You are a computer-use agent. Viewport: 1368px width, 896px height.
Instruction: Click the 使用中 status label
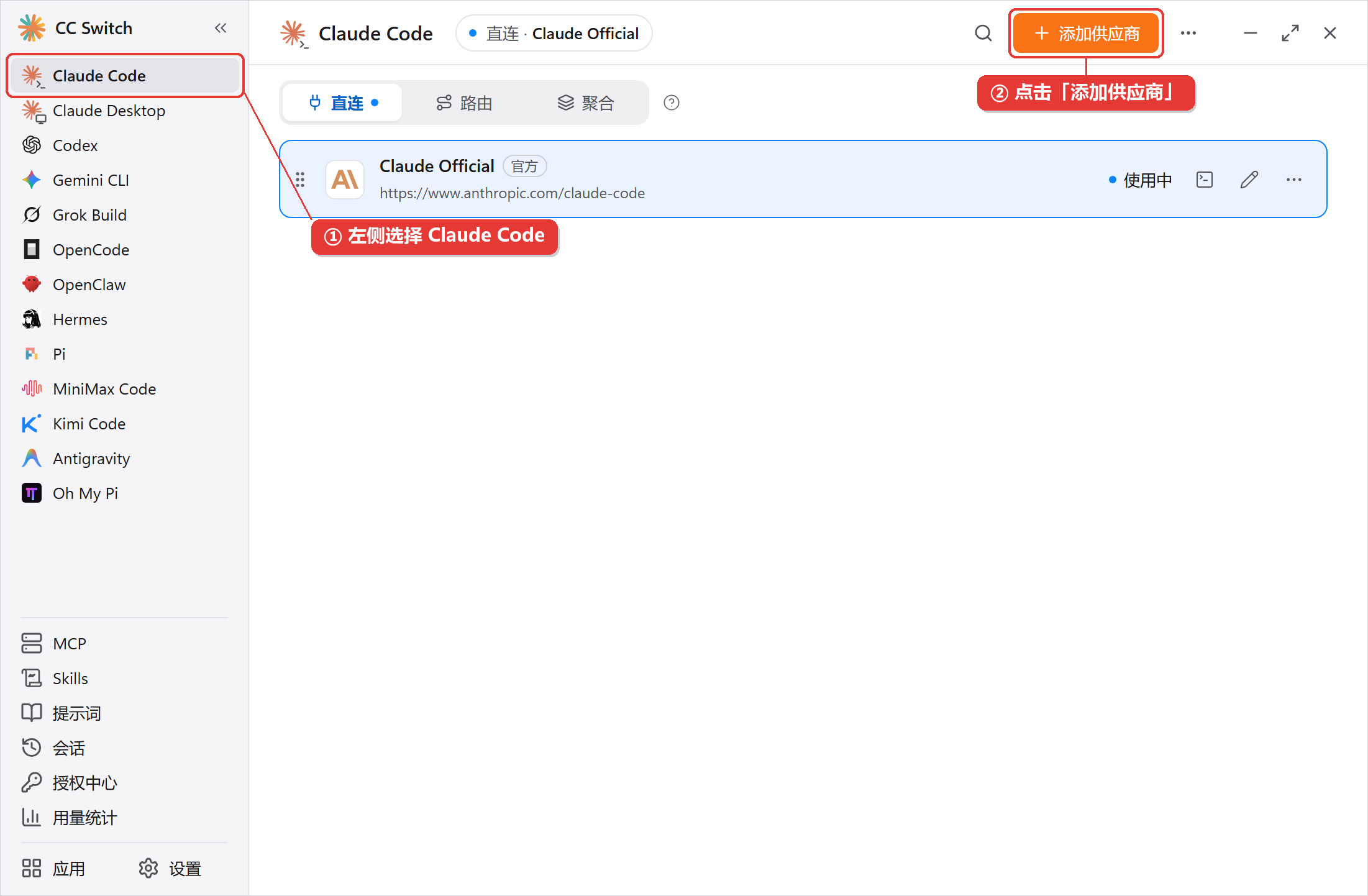1141,180
